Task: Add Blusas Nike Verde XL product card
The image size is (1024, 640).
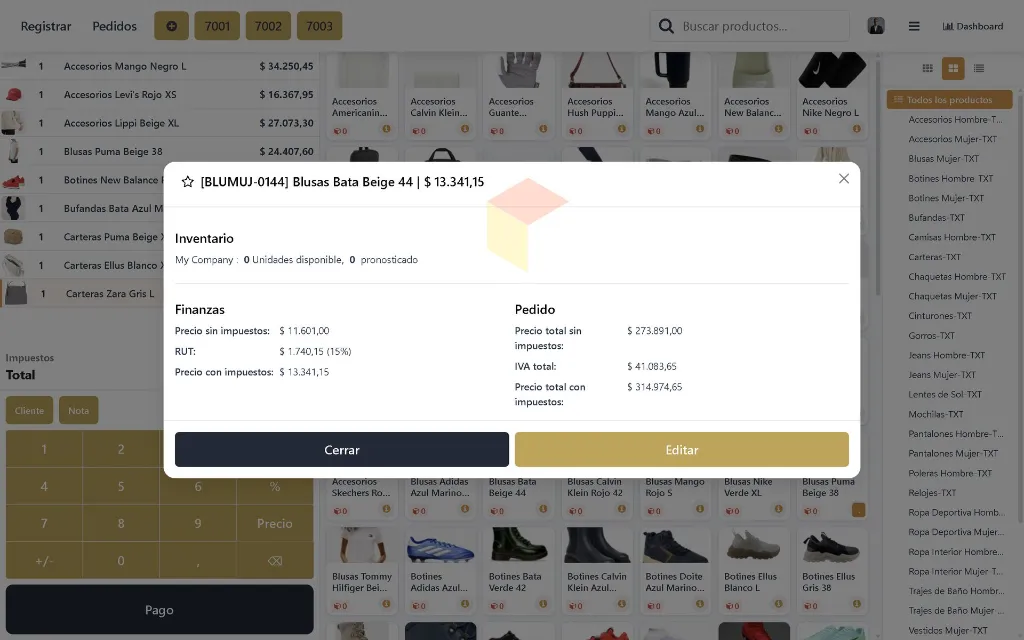Action: click(x=754, y=498)
